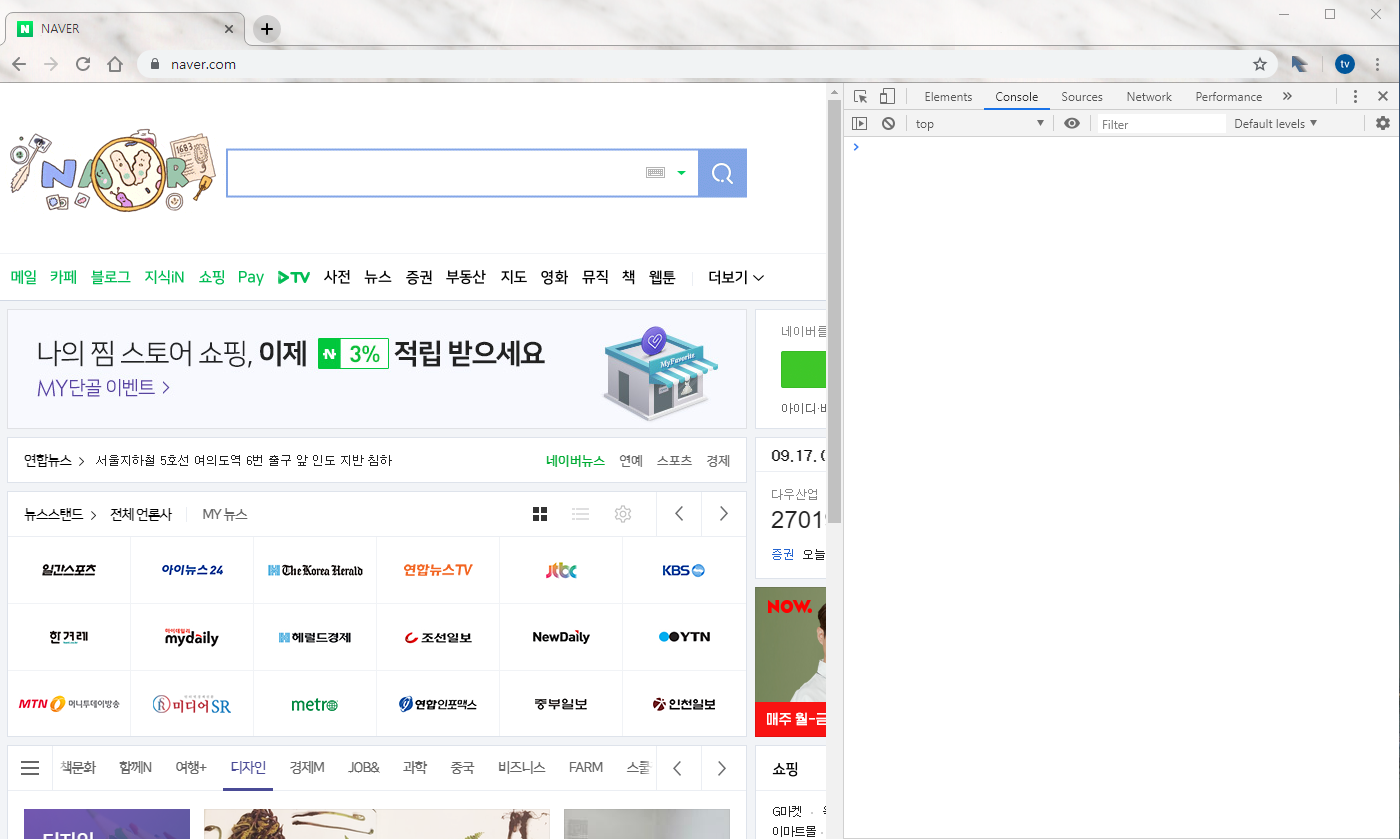The image size is (1400, 839).
Task: Go to previous newsstand page
Action: point(679,514)
